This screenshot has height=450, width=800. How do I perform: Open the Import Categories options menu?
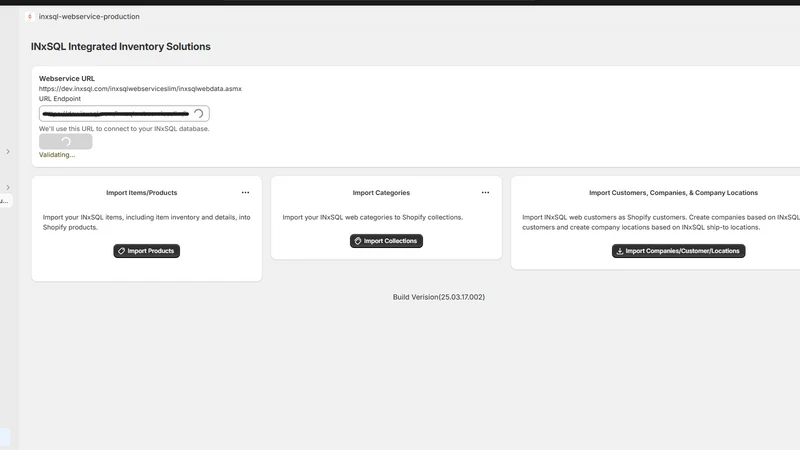point(485,192)
